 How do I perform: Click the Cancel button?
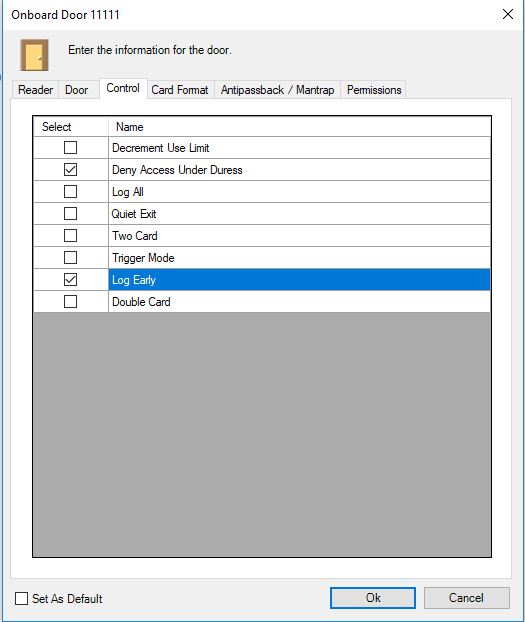tap(466, 598)
